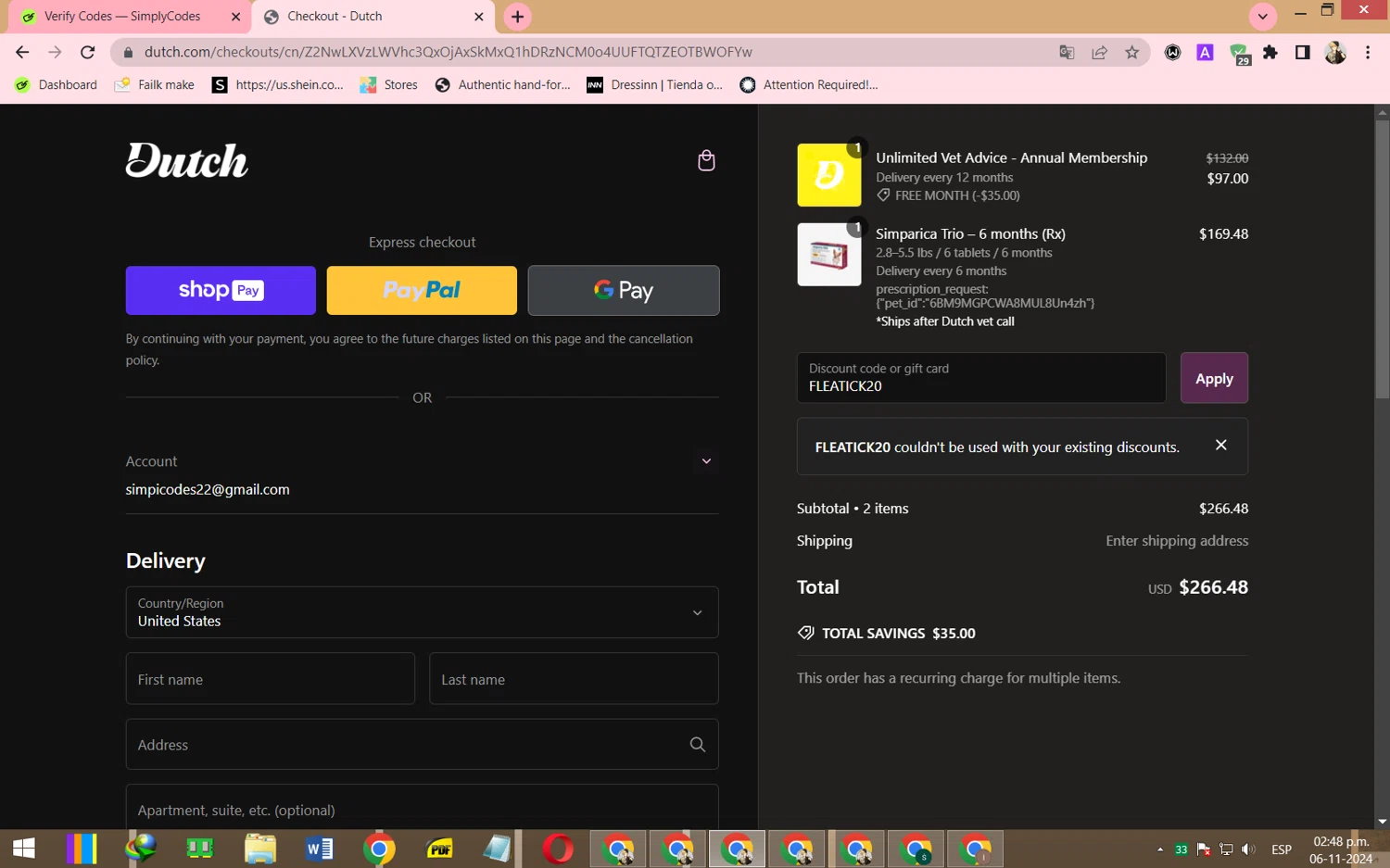Screen dimensions: 1390x868
Task: Open the Windows Start menu
Action: pyautogui.click(x=23, y=849)
